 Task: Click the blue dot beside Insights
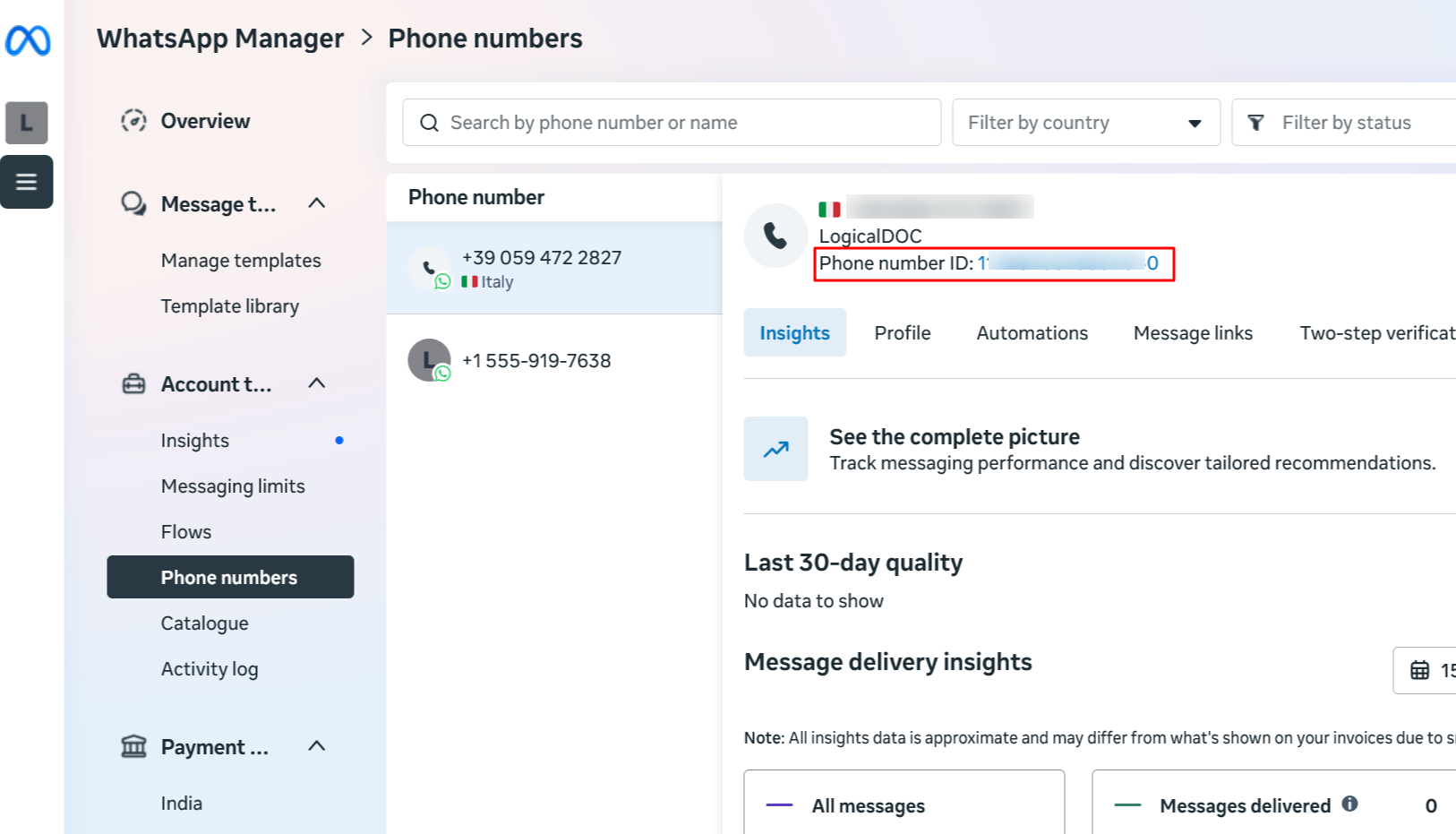[339, 440]
